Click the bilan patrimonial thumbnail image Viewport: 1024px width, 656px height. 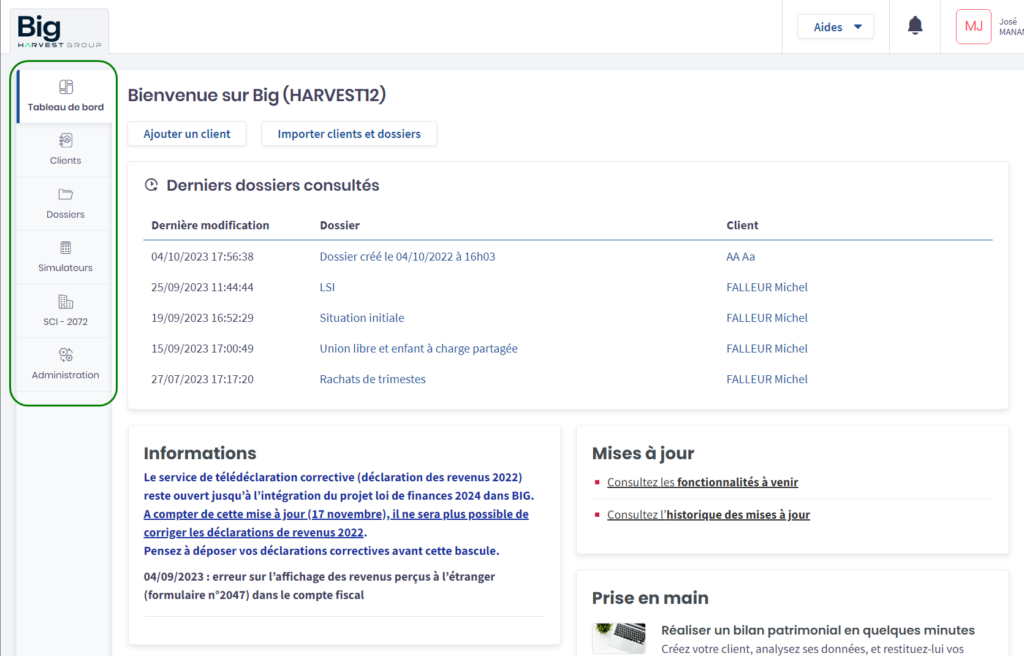click(618, 638)
